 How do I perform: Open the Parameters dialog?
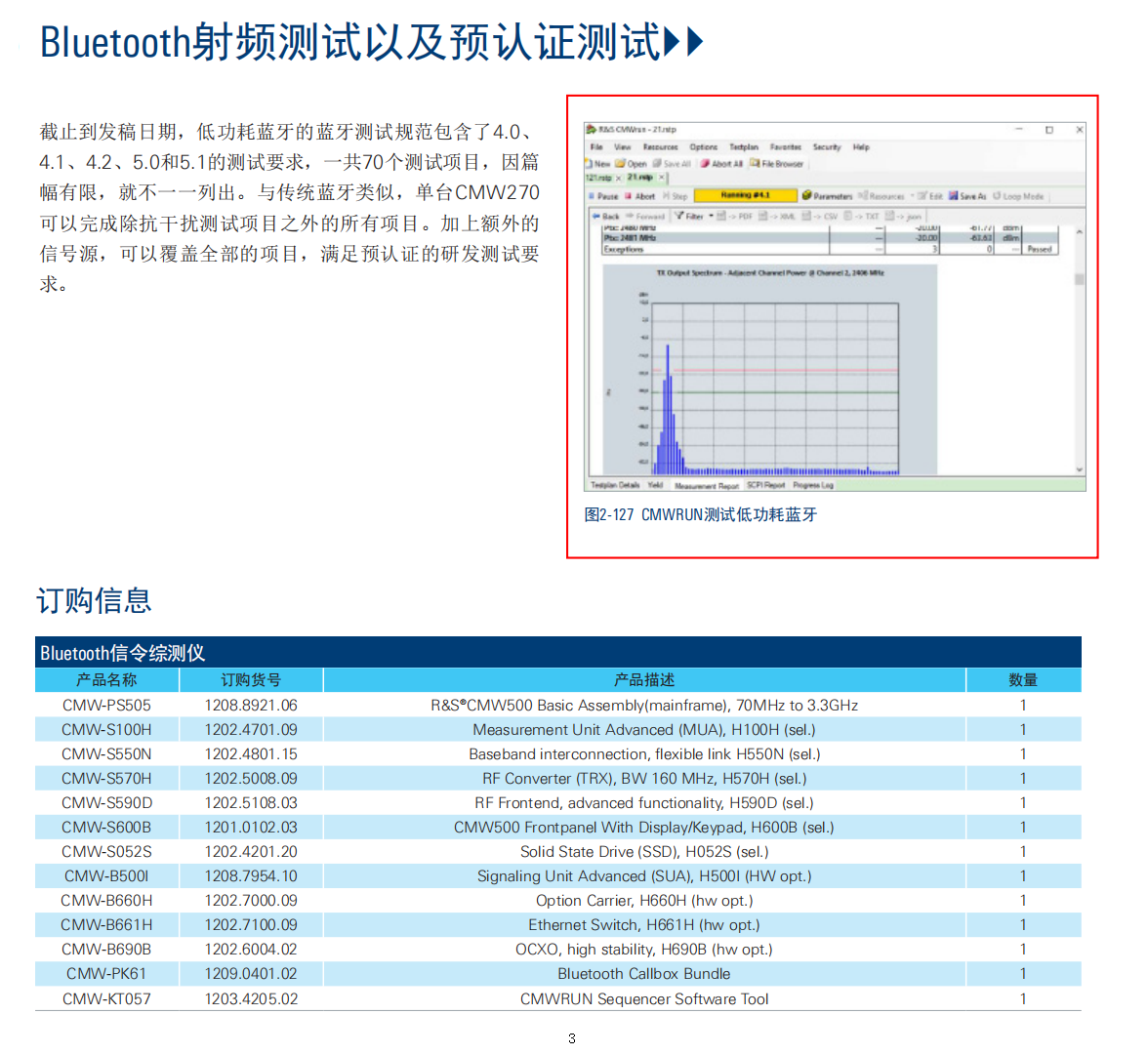(828, 195)
